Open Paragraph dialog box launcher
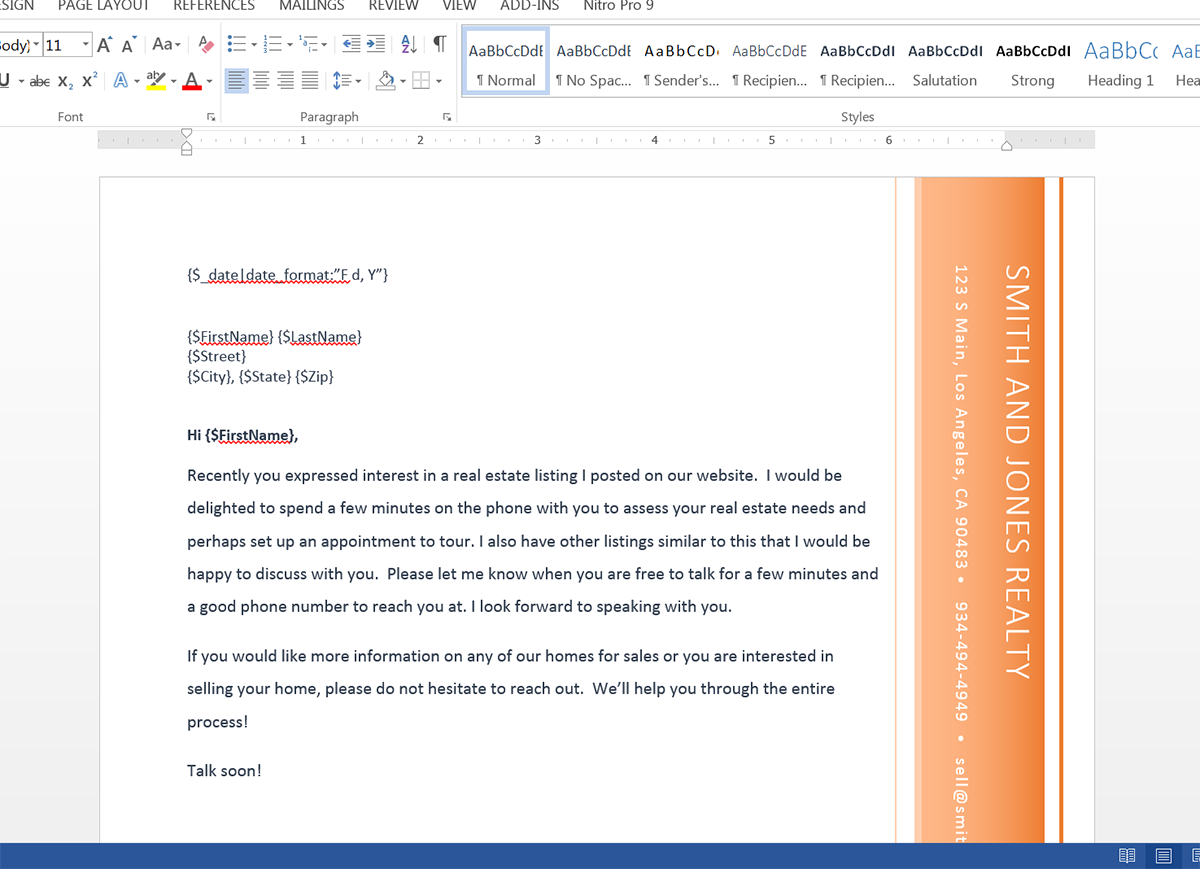Screen dimensions: 1200x869 pos(446,117)
